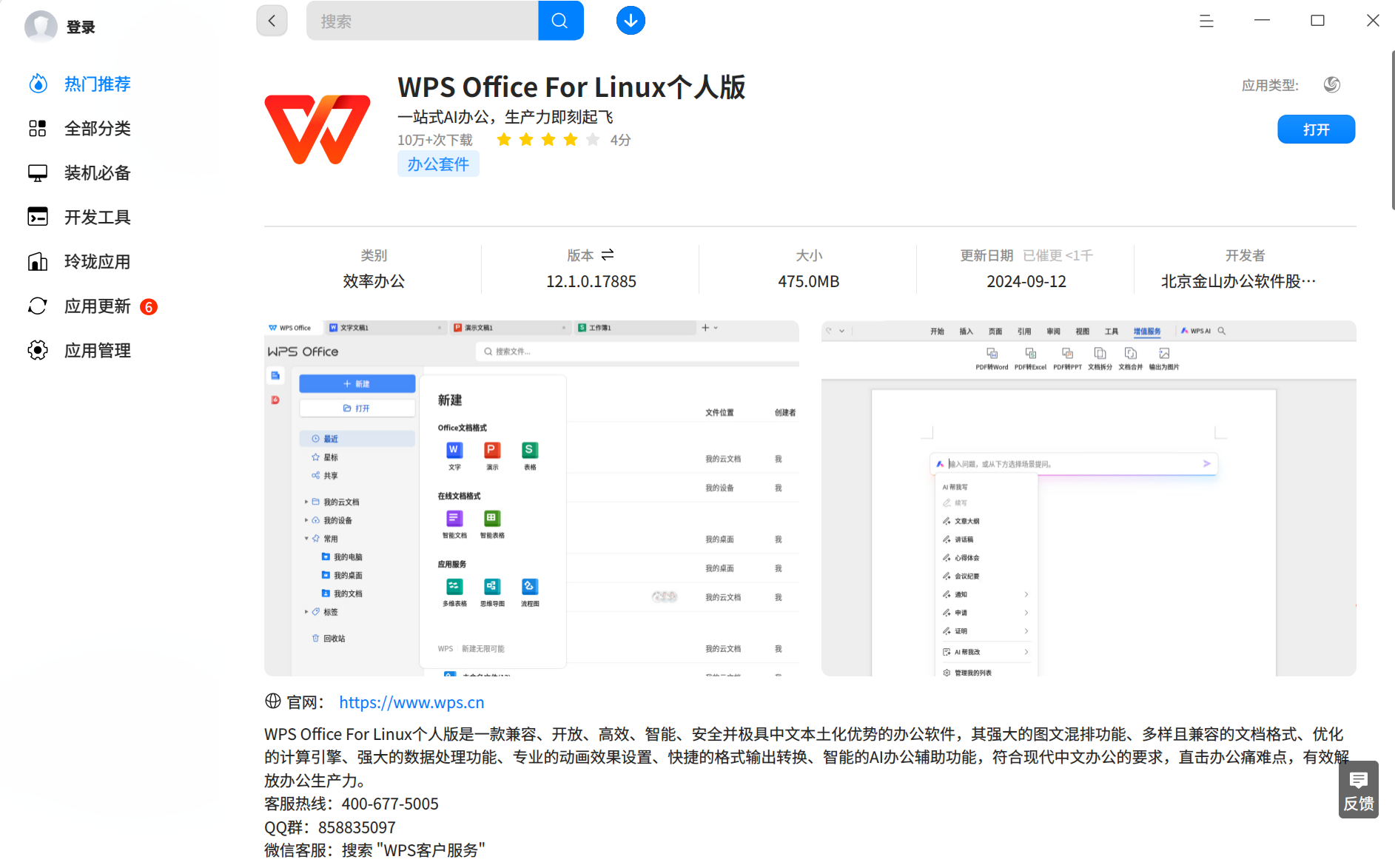The image size is (1395, 868).
Task: Open the hamburger menu in title bar
Action: click(x=1206, y=21)
